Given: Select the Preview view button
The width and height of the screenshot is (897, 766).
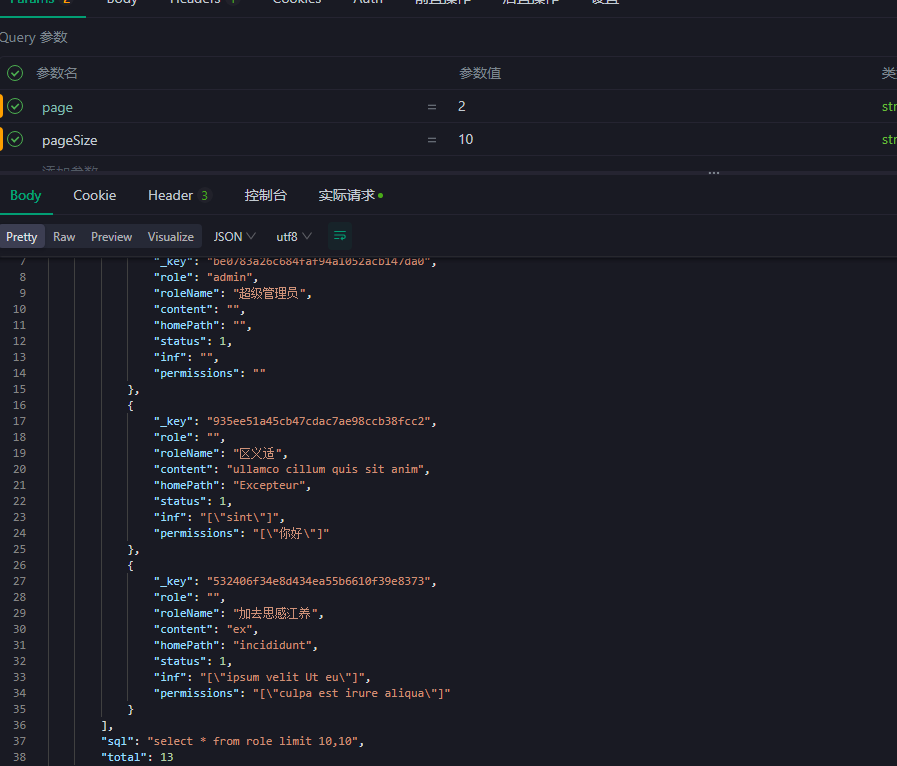Looking at the screenshot, I should tap(111, 237).
